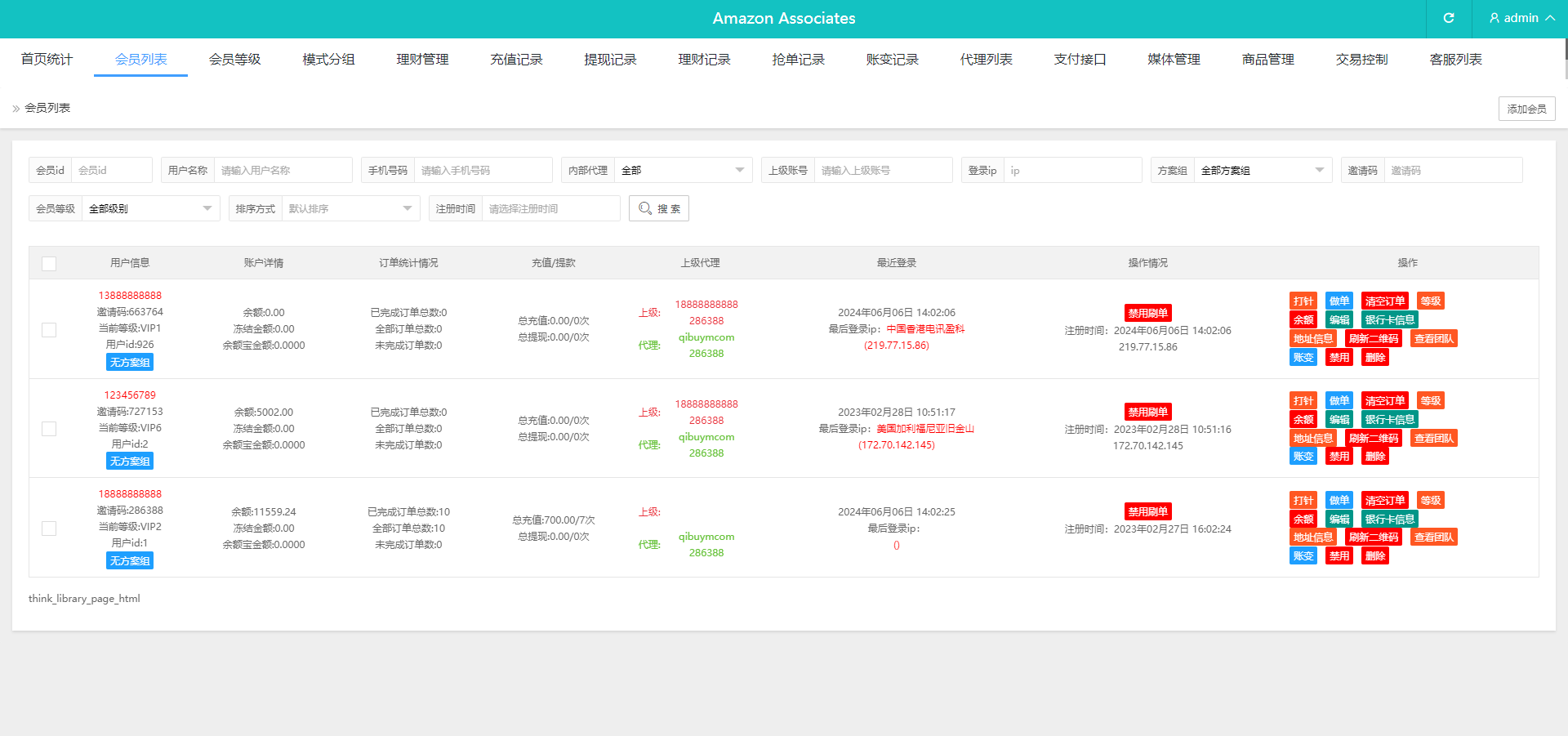This screenshot has width=1568, height=736.
Task: Click 做单 for user 123456789
Action: coord(1339,401)
